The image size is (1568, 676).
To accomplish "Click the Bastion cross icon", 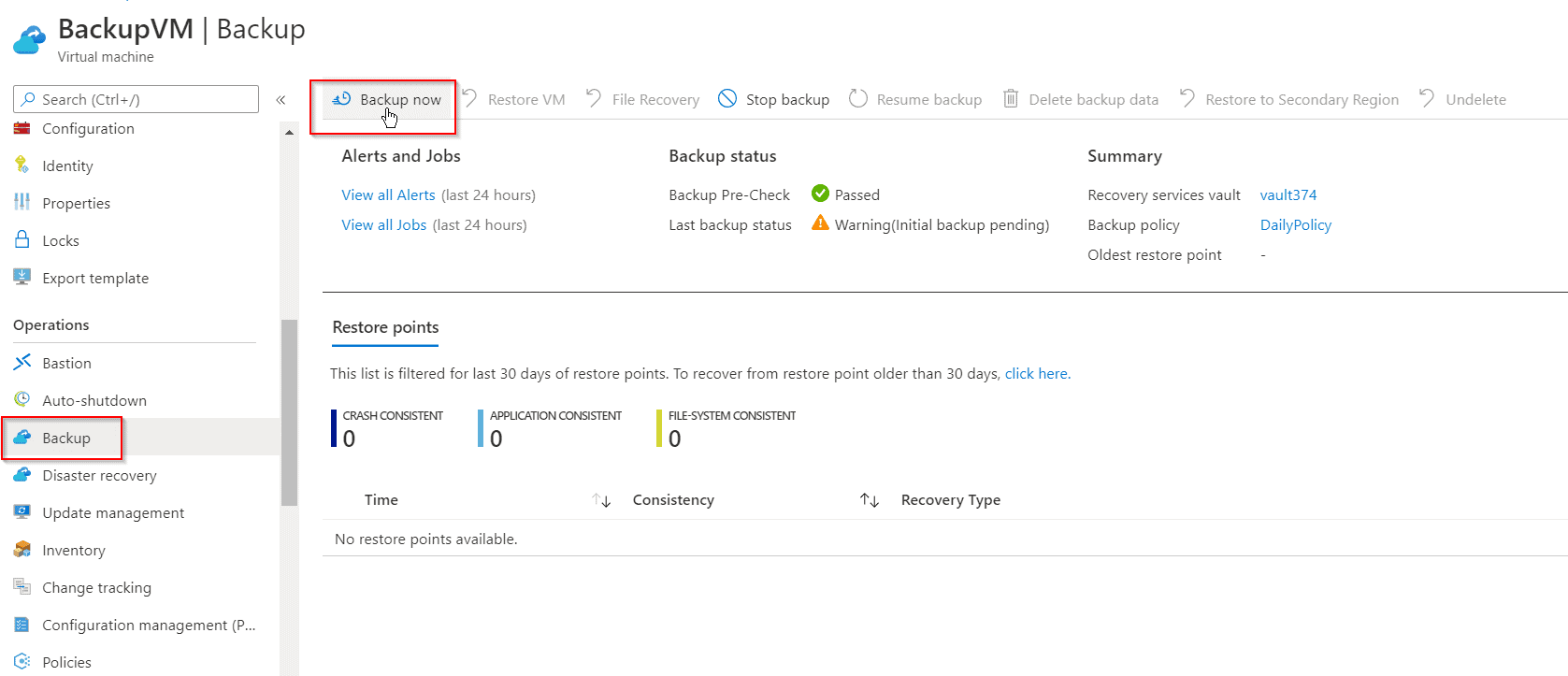I will 22,362.
